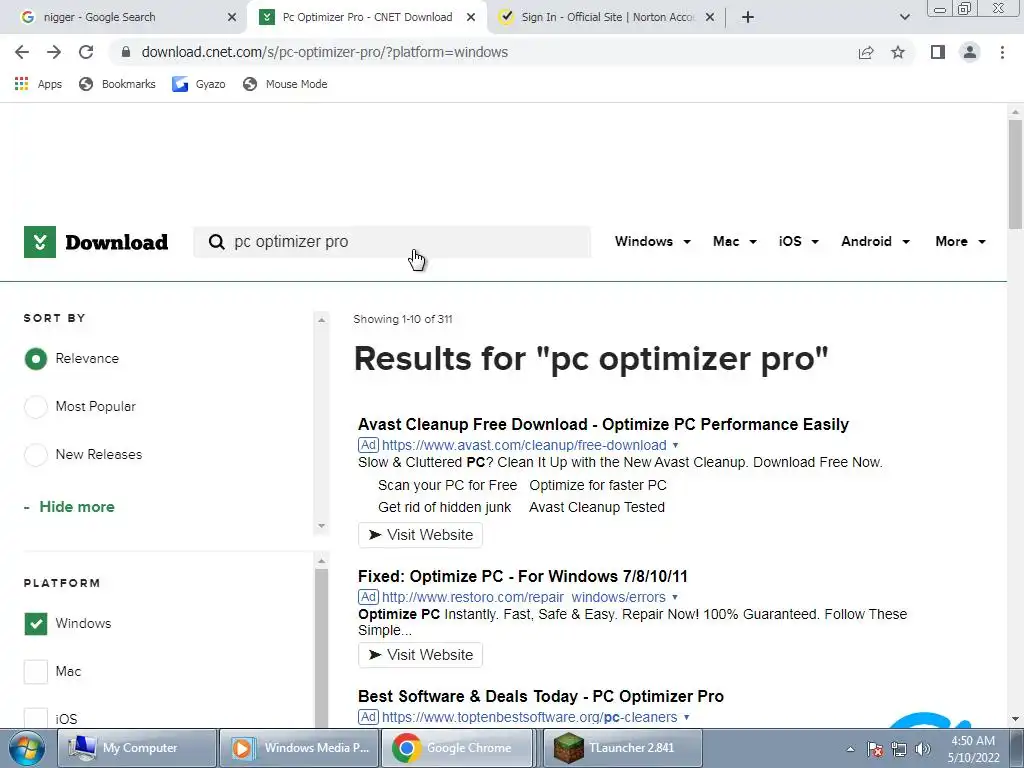Image resolution: width=1024 pixels, height=768 pixels.
Task: Select the New Releases sort option
Action: pos(36,455)
